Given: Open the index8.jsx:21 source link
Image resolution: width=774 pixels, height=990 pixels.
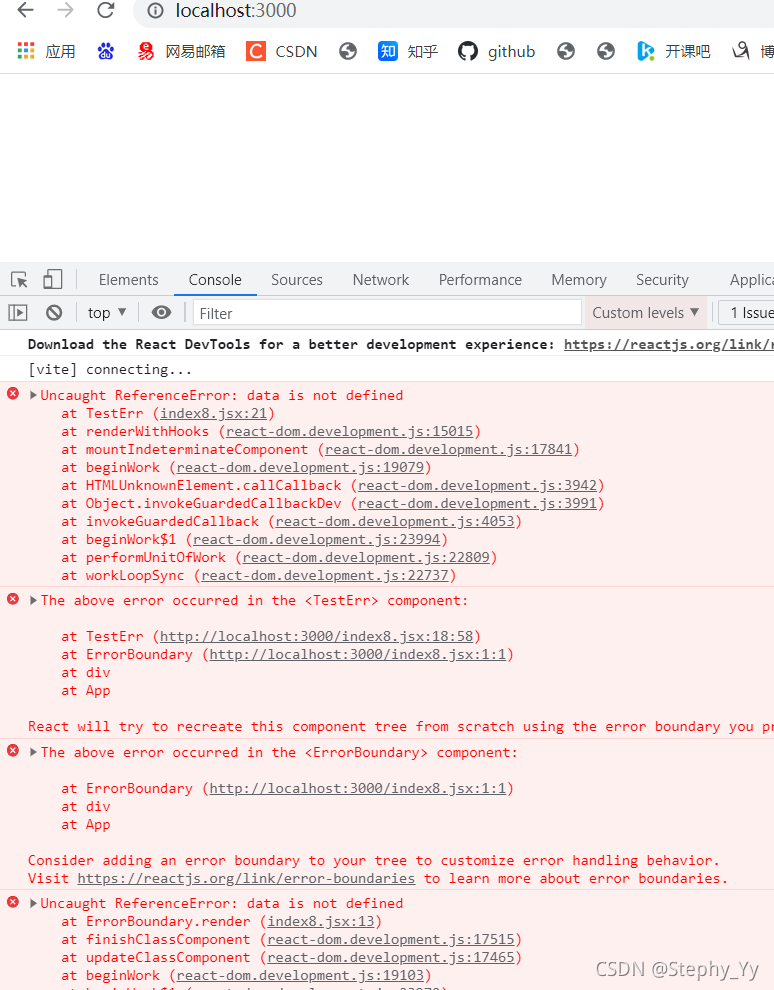Looking at the screenshot, I should click(x=213, y=414).
